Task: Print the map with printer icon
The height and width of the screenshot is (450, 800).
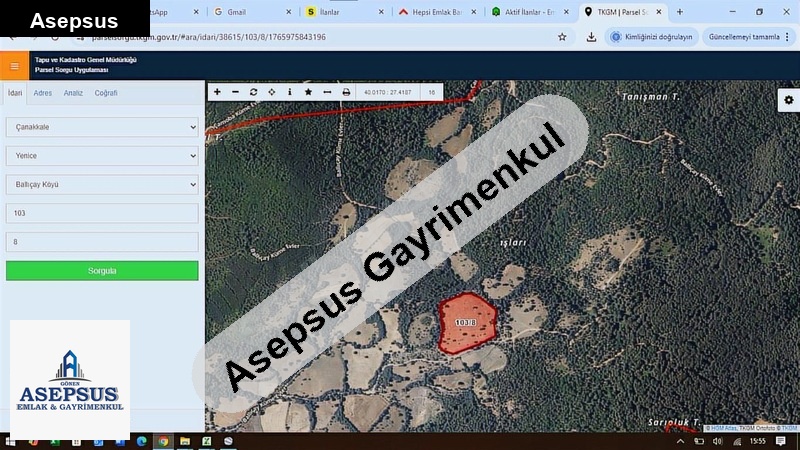Action: (346, 92)
